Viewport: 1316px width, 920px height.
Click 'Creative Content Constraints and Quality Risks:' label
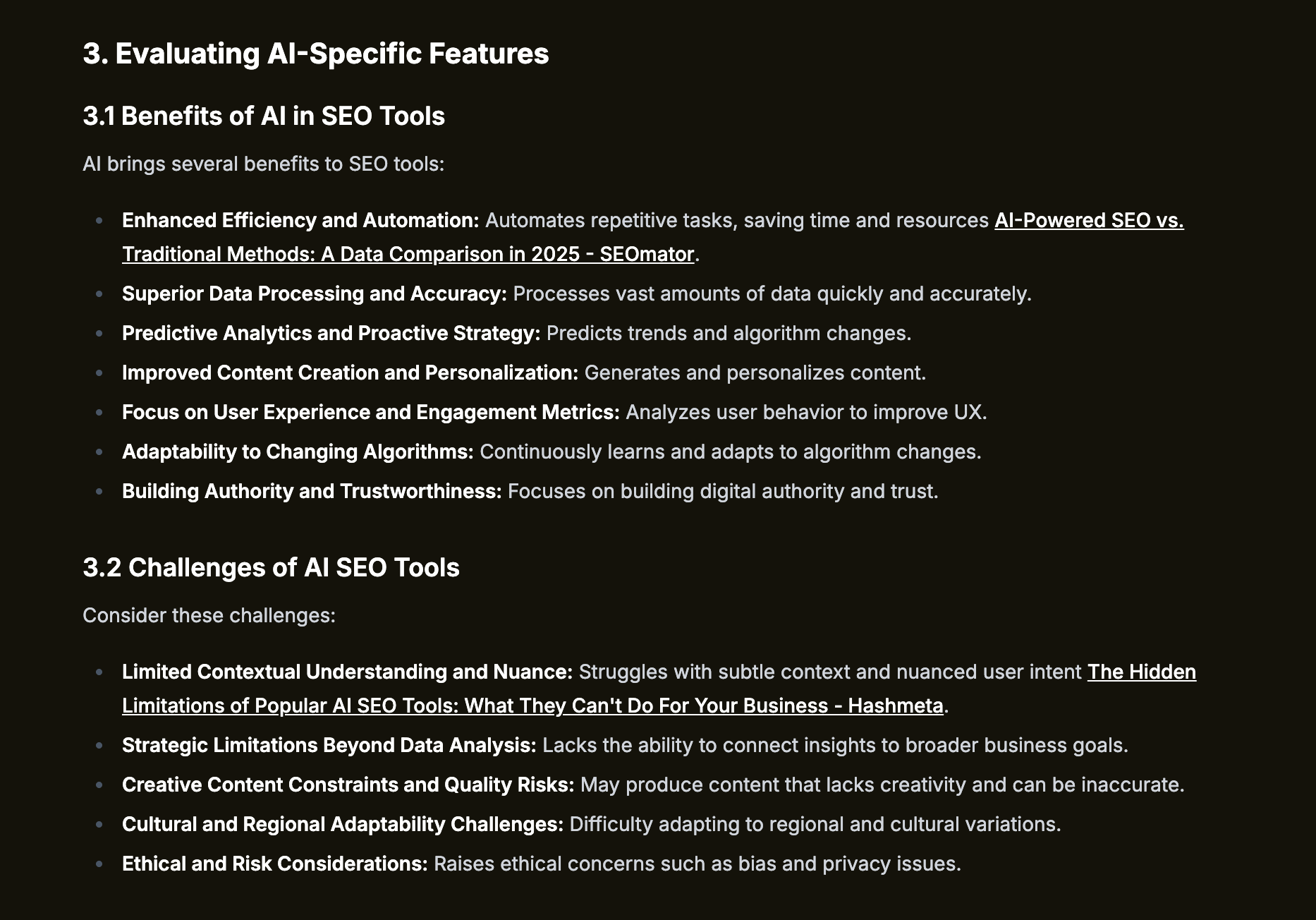tap(348, 785)
